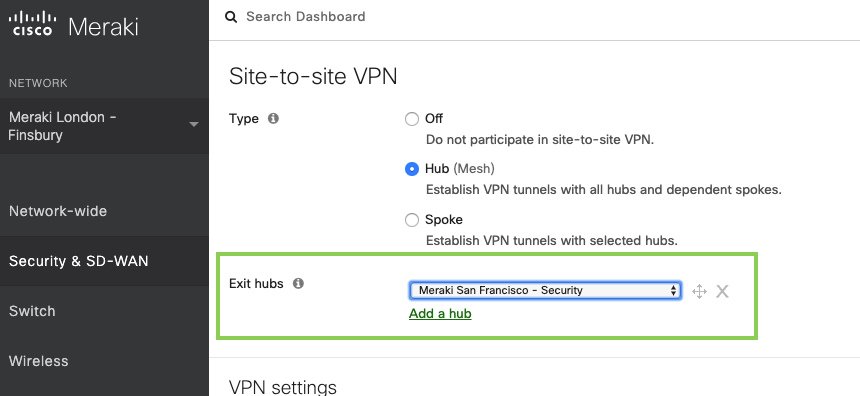Click the move handle for exit hub

pyautogui.click(x=699, y=291)
